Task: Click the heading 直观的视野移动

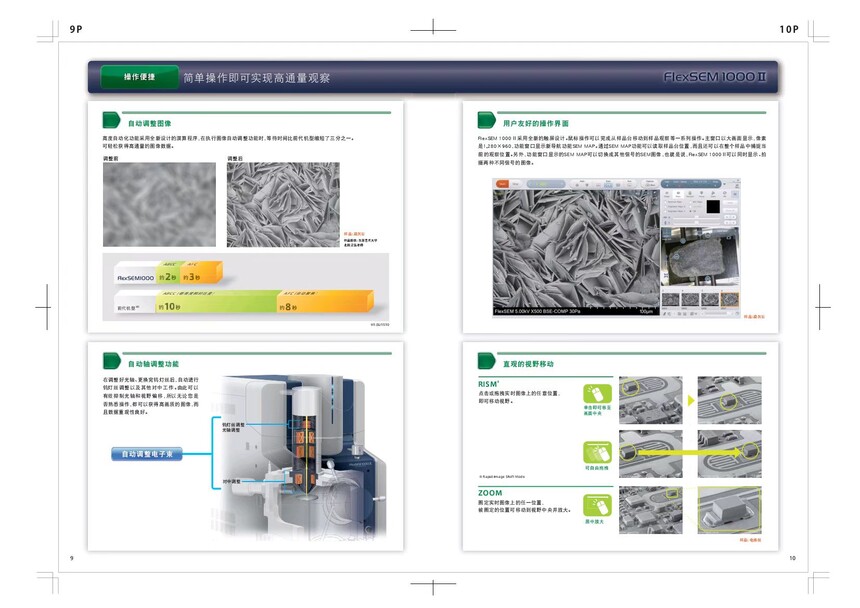Action: coord(528,364)
